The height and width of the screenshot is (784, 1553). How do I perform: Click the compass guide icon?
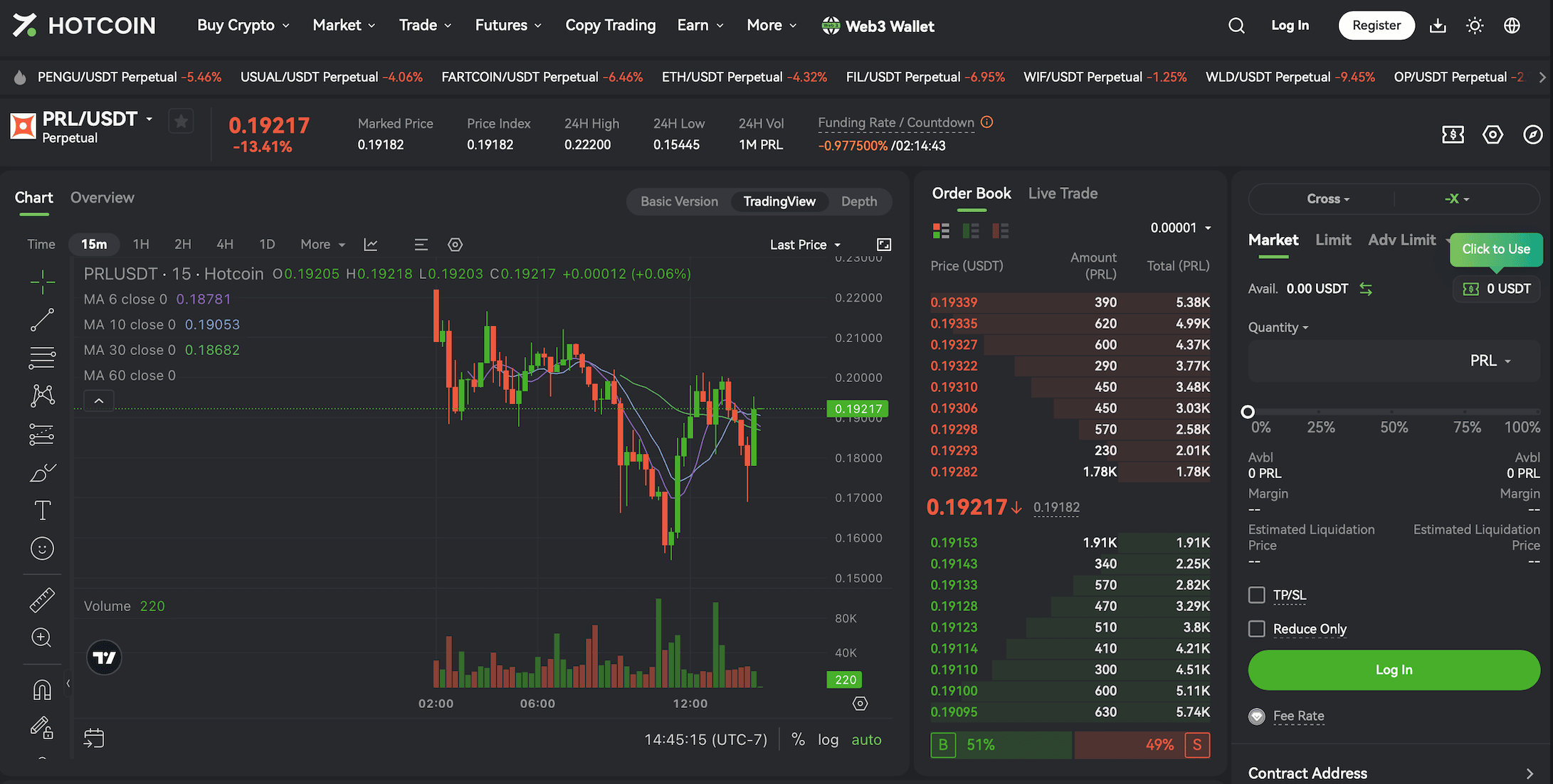point(1532,134)
